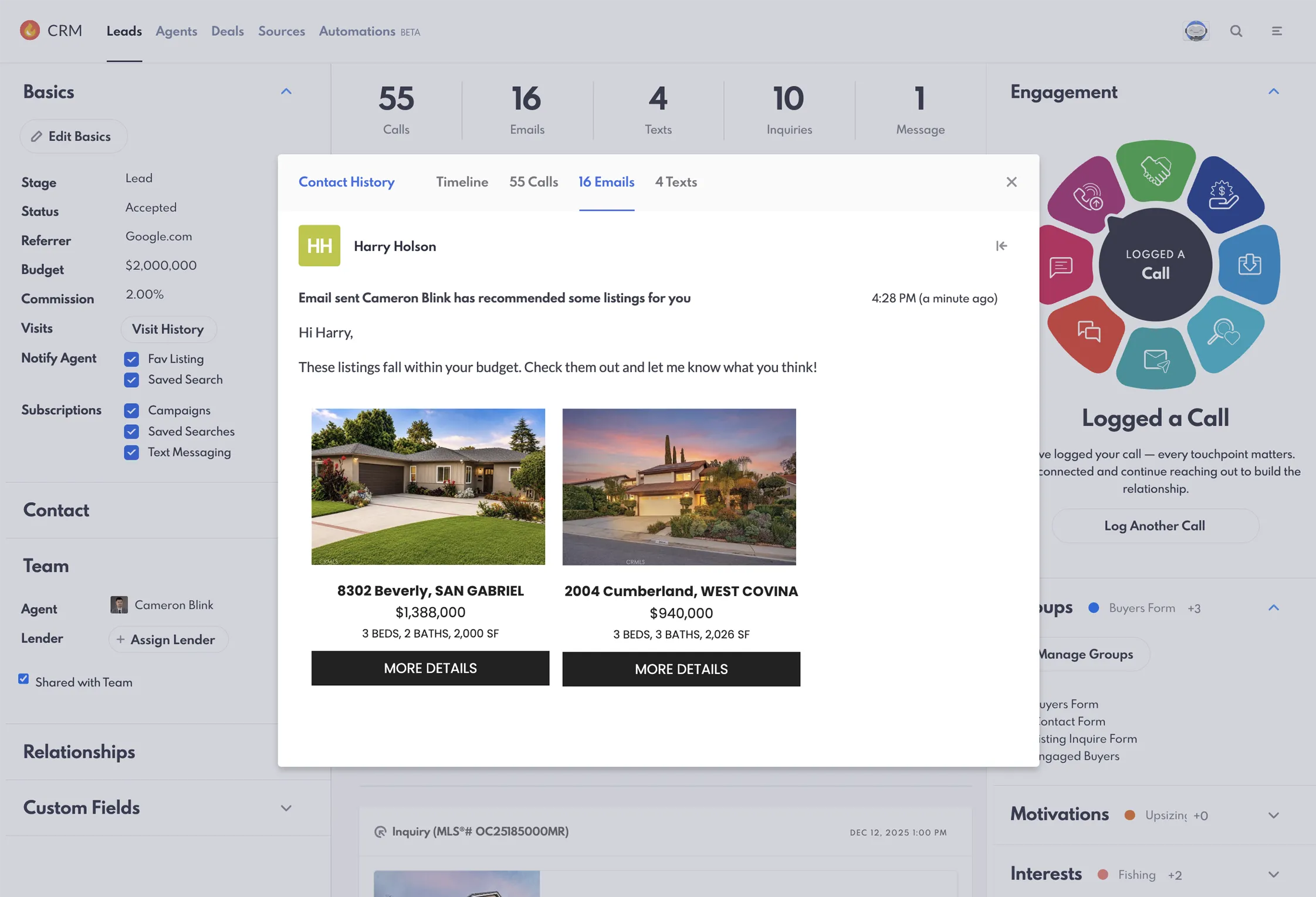The width and height of the screenshot is (1316, 897).
Task: Collapse the Engagement section chevron
Action: click(1273, 92)
